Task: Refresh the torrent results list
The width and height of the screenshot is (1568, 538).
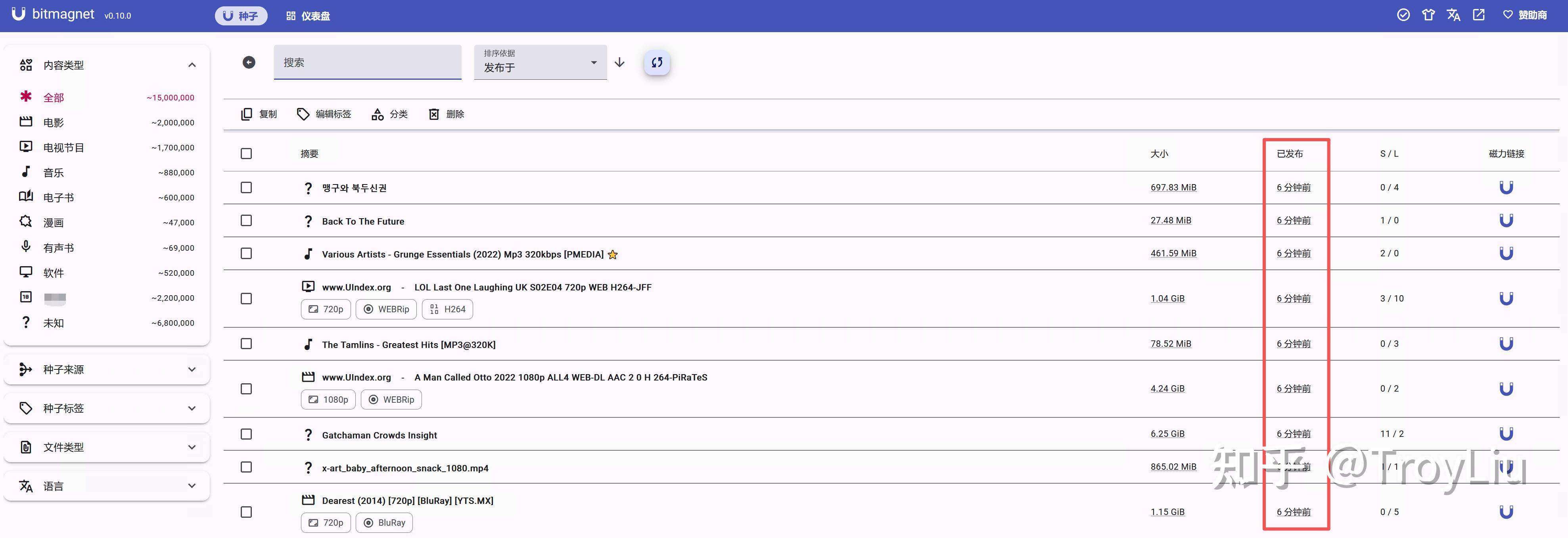Action: 657,62
